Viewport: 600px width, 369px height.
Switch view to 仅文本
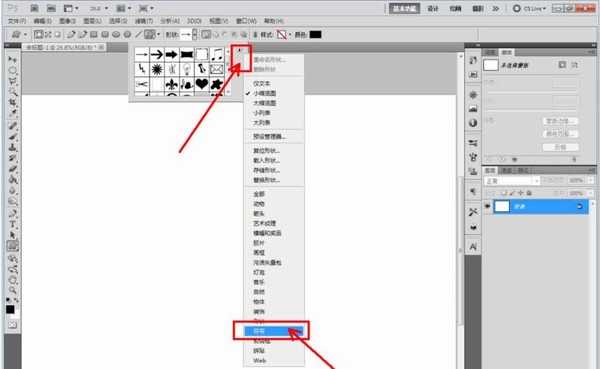[262, 83]
